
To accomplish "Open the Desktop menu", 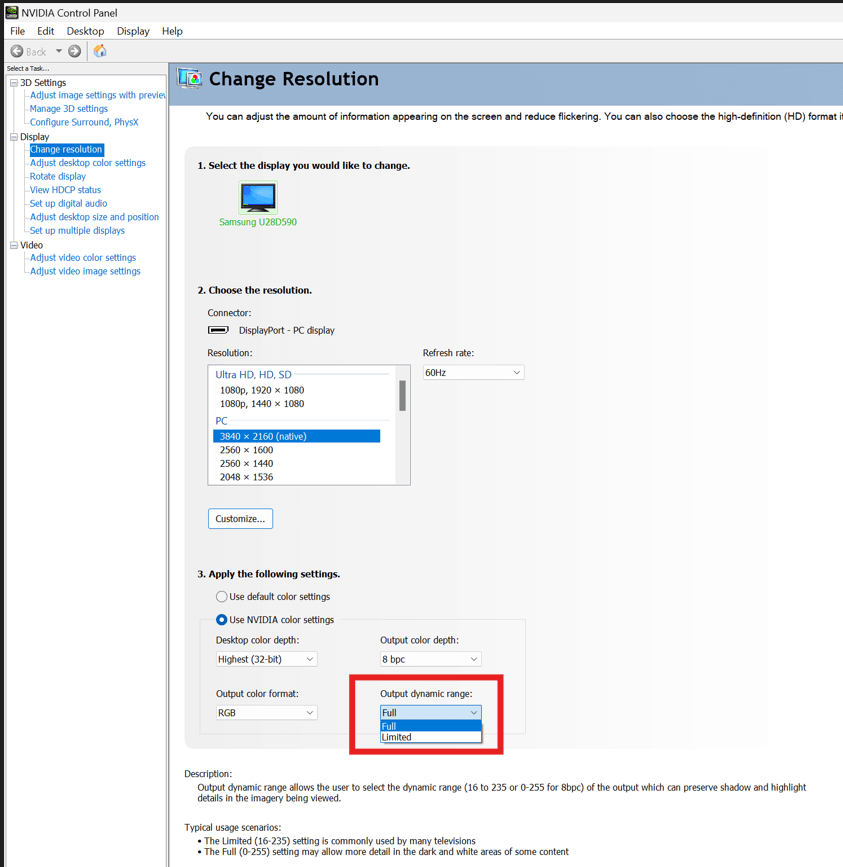I will 85,31.
